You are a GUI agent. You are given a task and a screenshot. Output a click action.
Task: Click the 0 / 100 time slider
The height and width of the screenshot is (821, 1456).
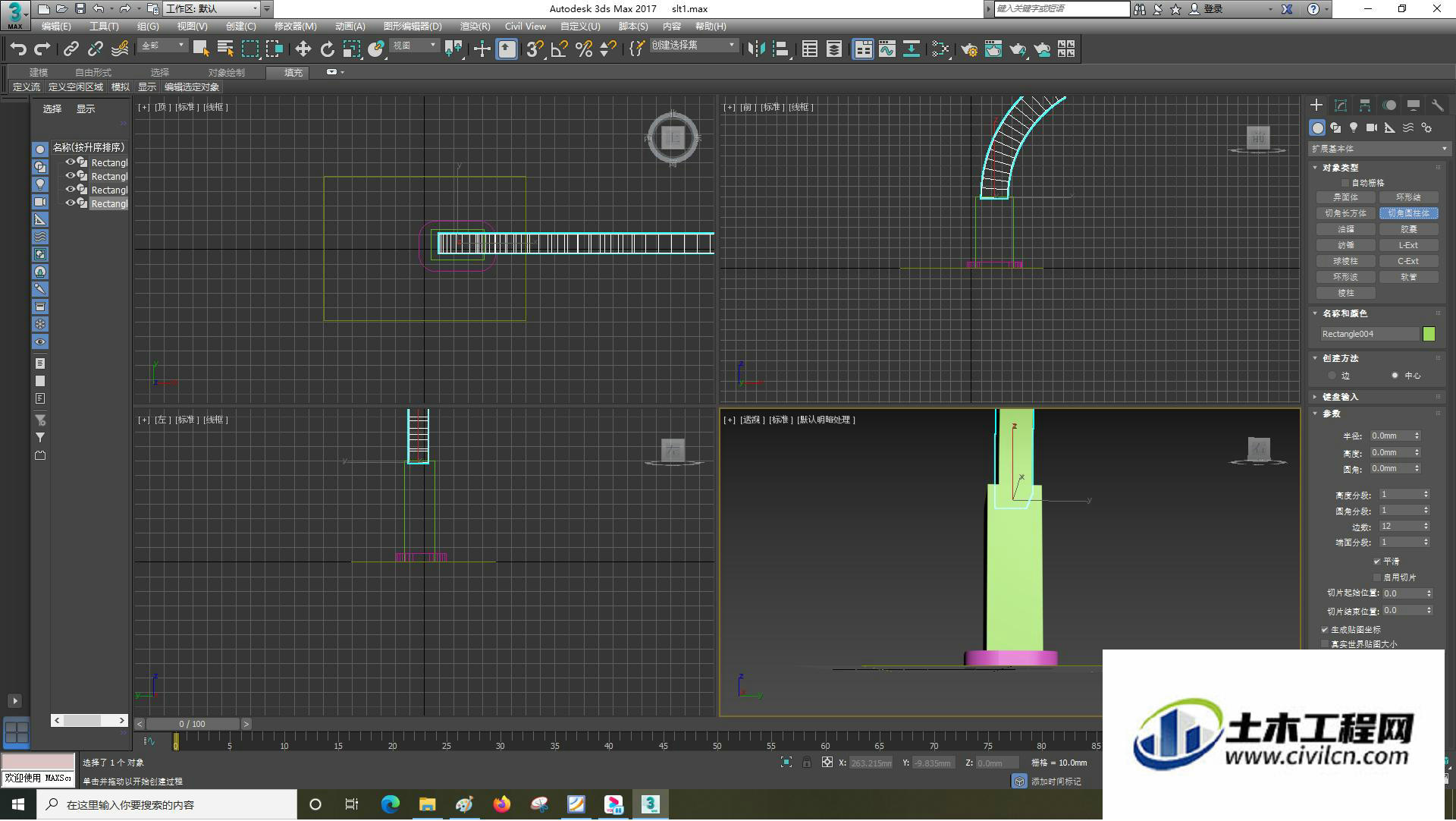193,725
